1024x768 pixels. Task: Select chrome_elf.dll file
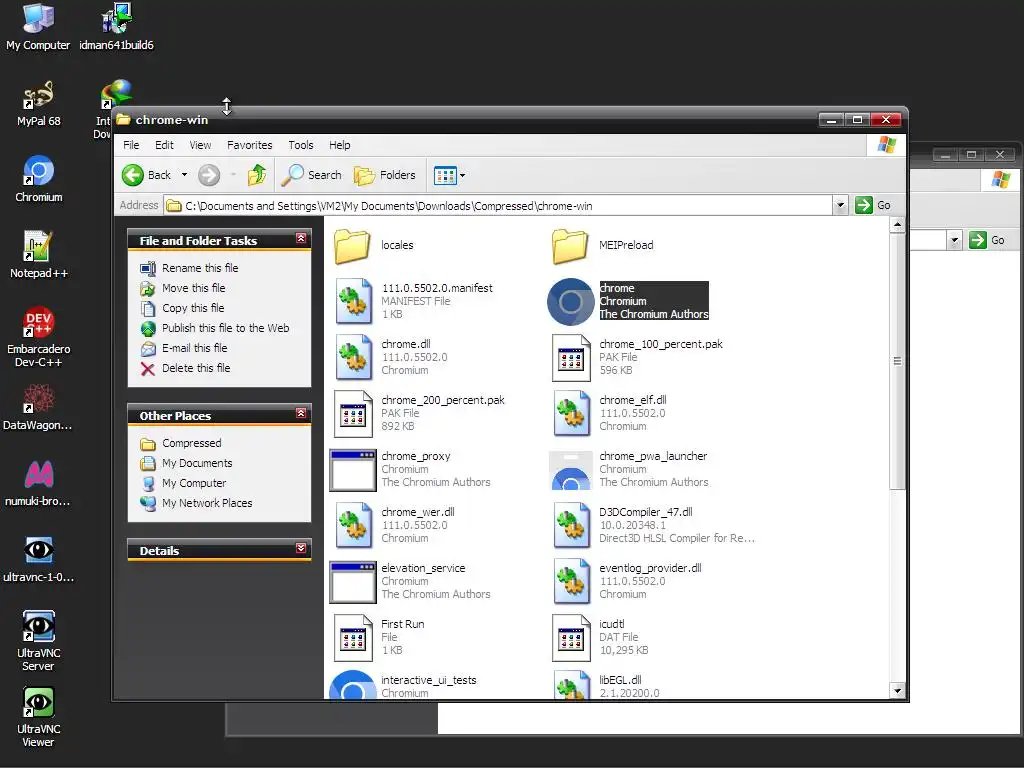609,413
